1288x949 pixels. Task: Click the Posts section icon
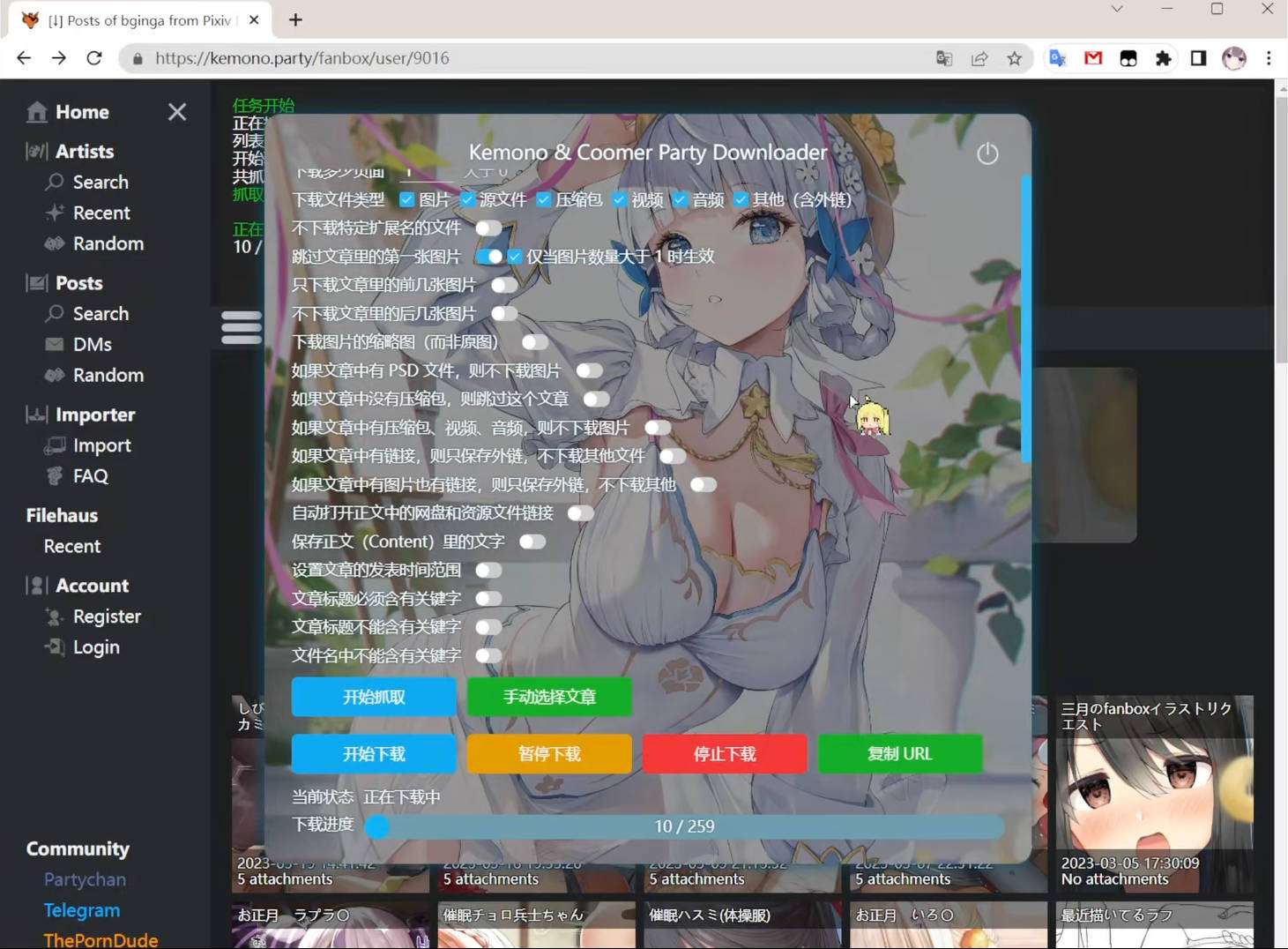click(37, 283)
